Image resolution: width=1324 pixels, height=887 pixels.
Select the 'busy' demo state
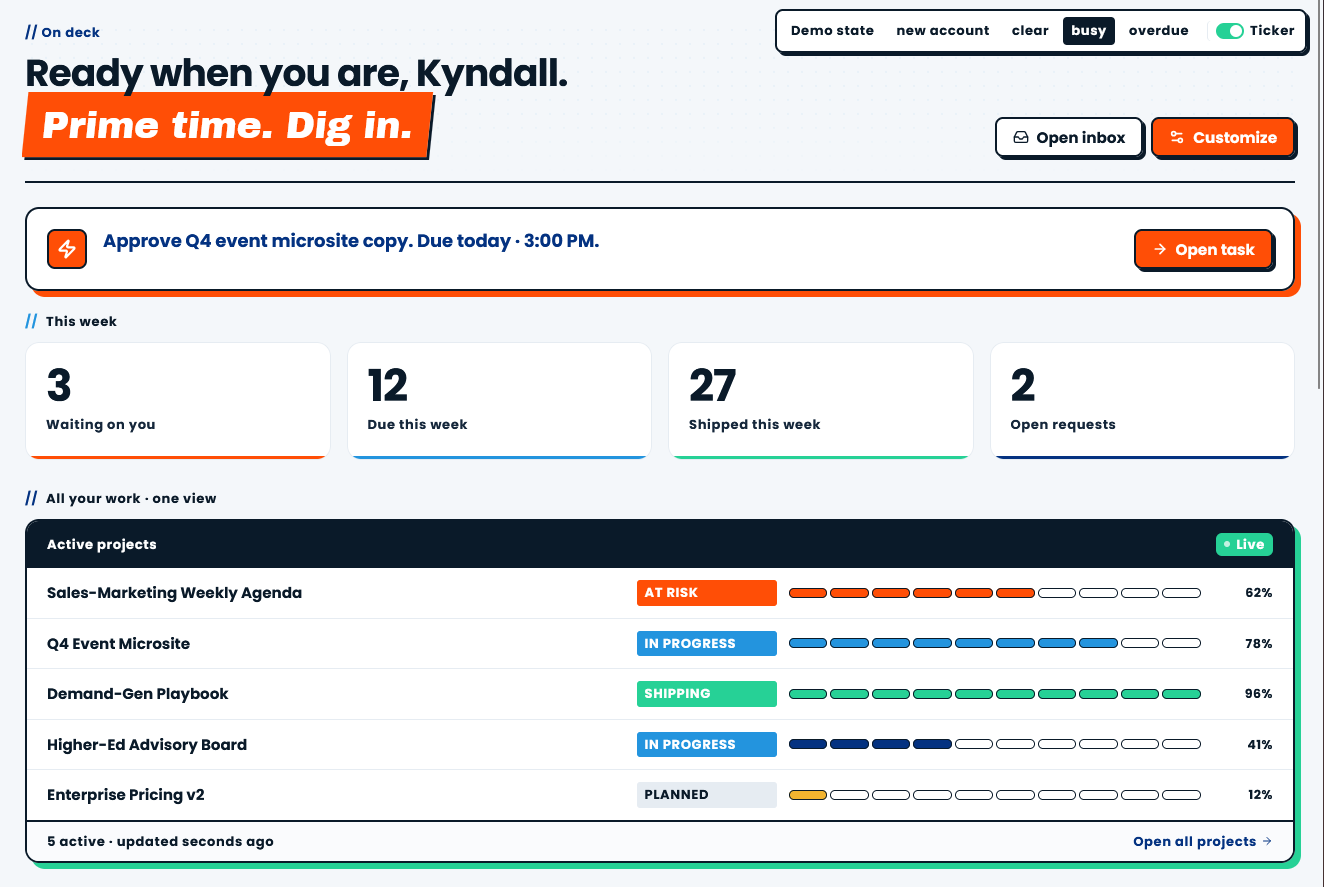pos(1088,31)
